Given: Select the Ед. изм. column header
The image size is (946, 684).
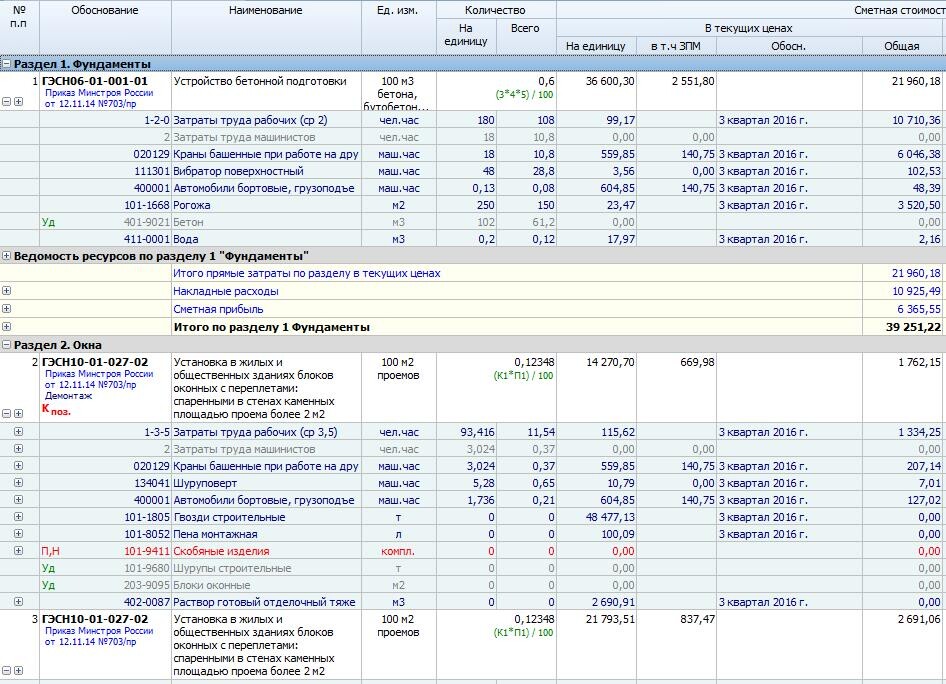Looking at the screenshot, I should (398, 10).
